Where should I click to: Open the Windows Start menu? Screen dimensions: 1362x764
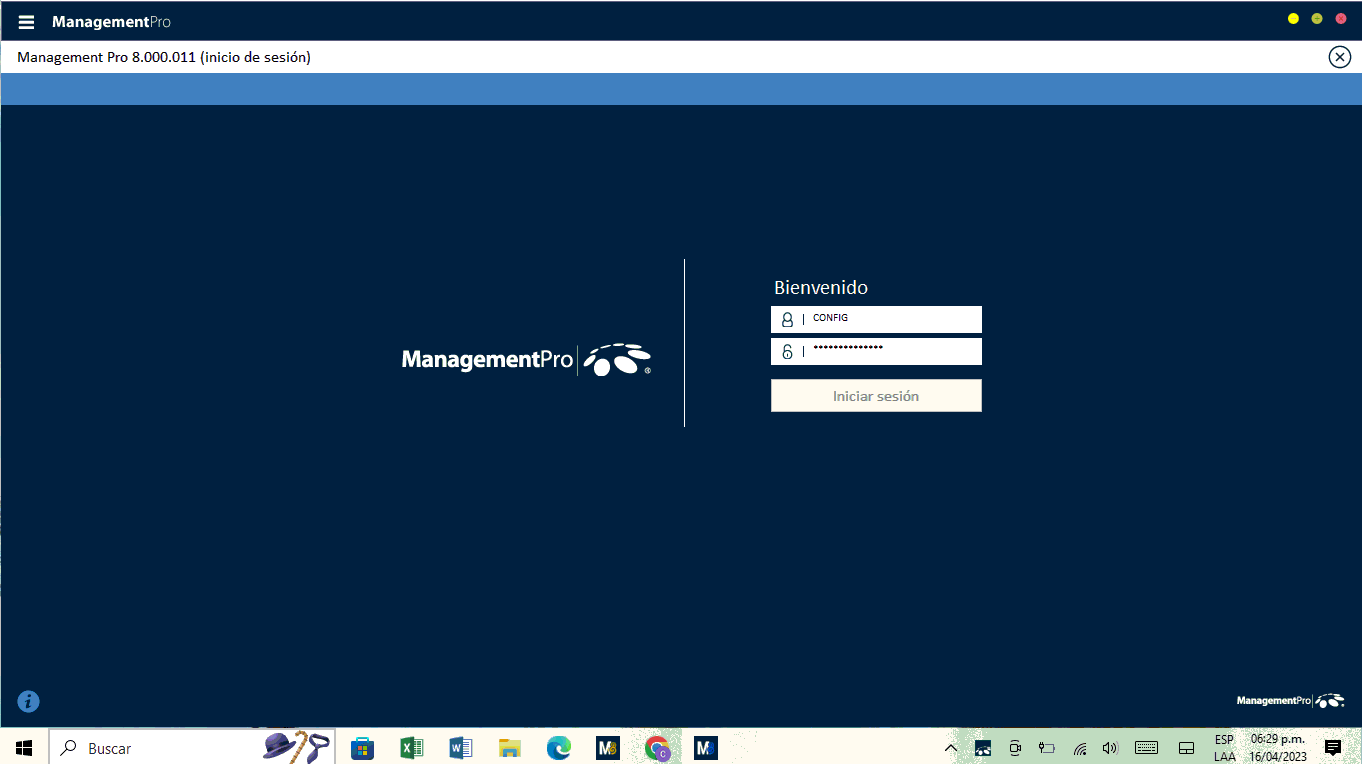[24, 747]
